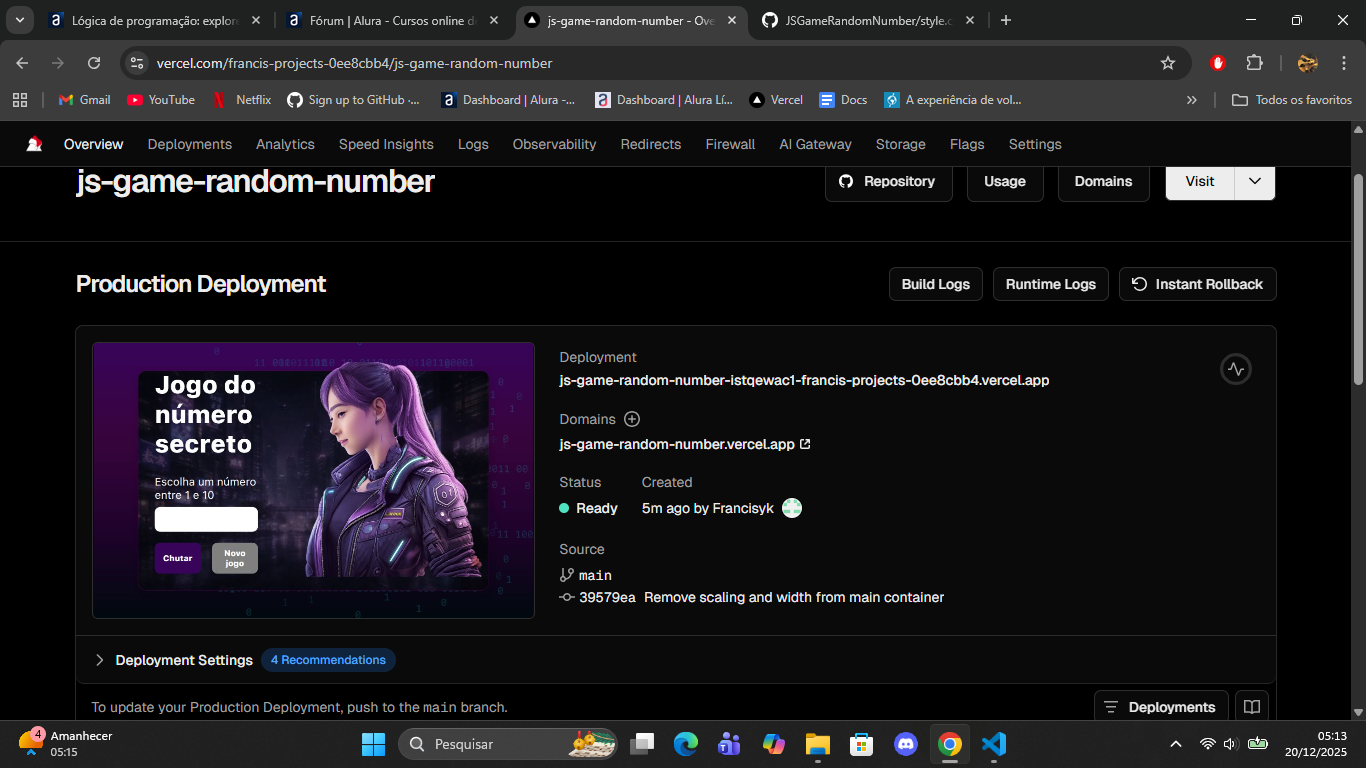Open Discord from the Windows taskbar
Viewport: 1366px width, 768px height.
coord(906,744)
